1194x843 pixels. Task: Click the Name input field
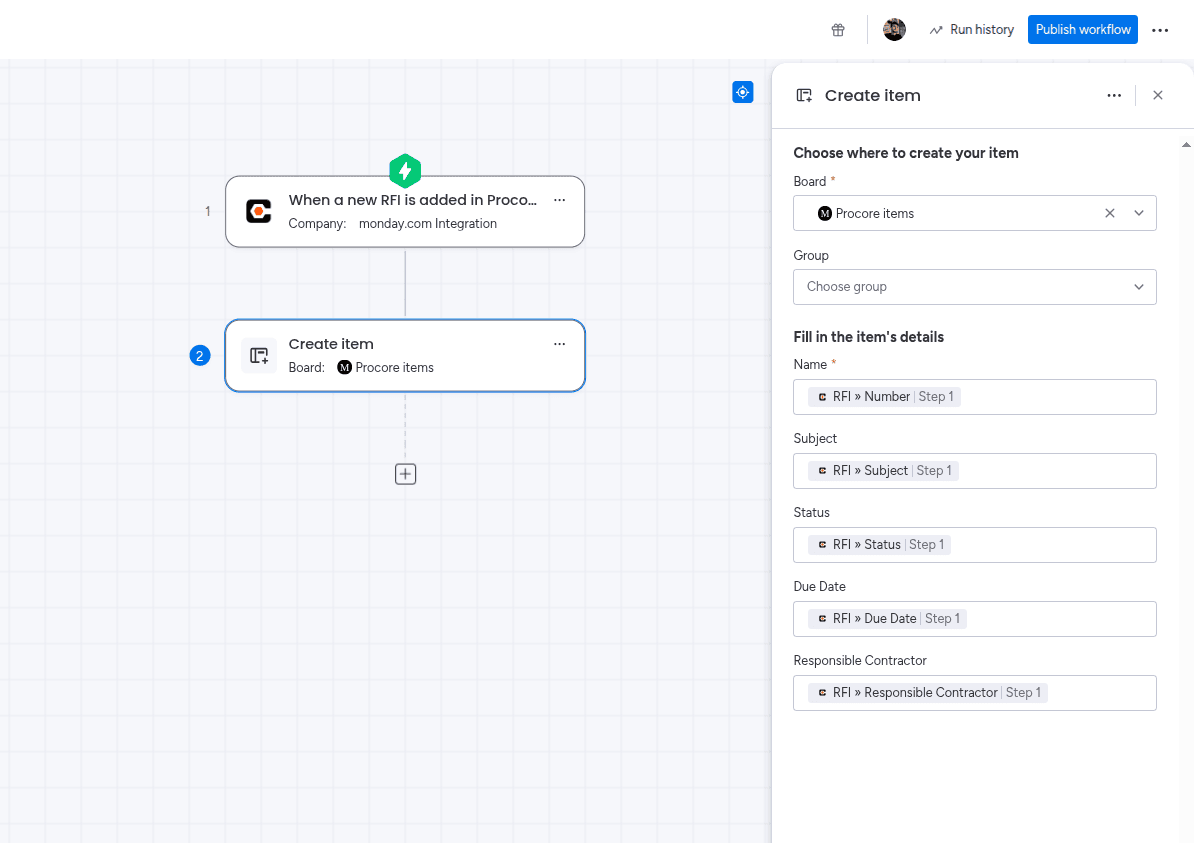[x=975, y=397]
